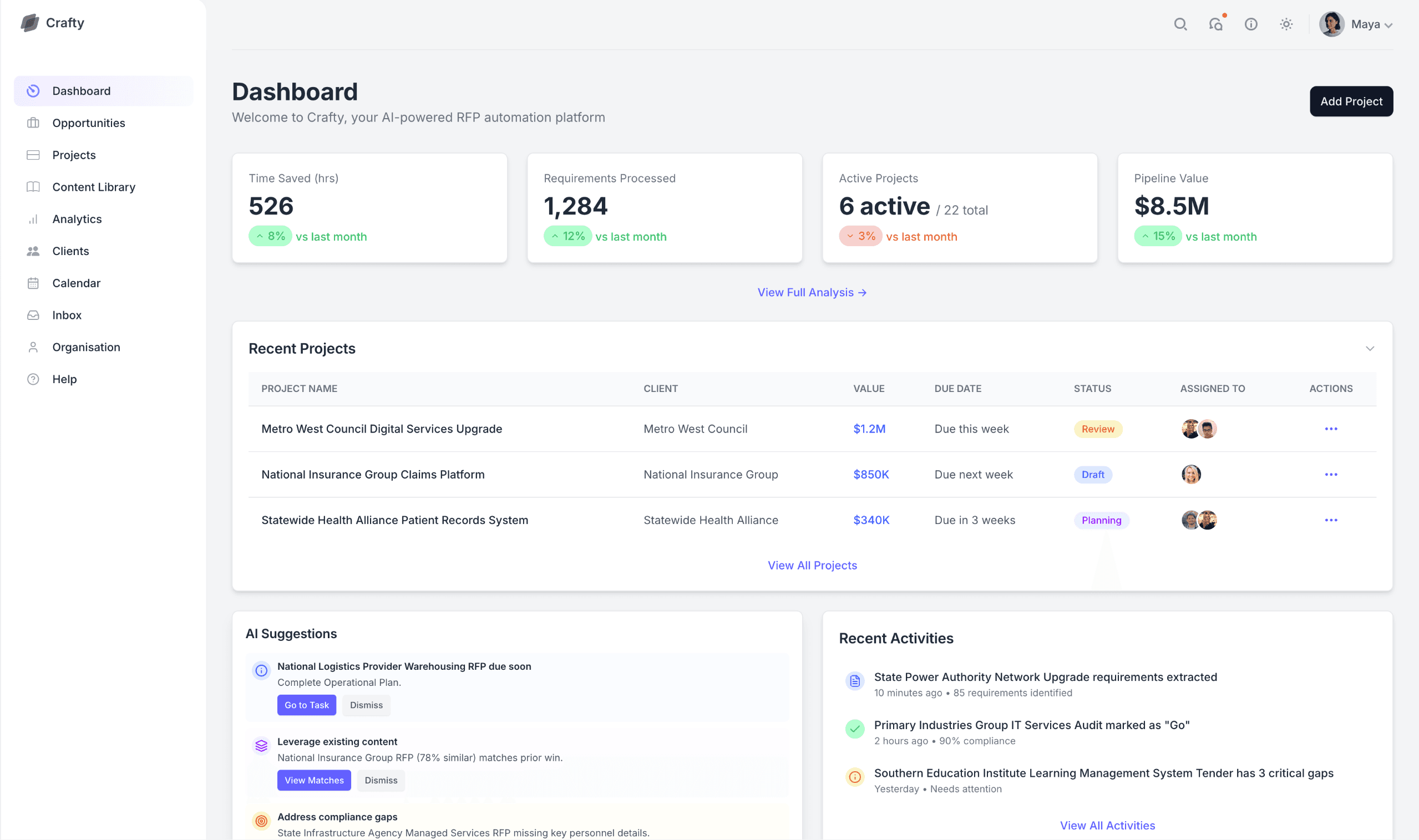Viewport: 1419px width, 840px height.
Task: Open the Opportunities section
Action: click(88, 123)
